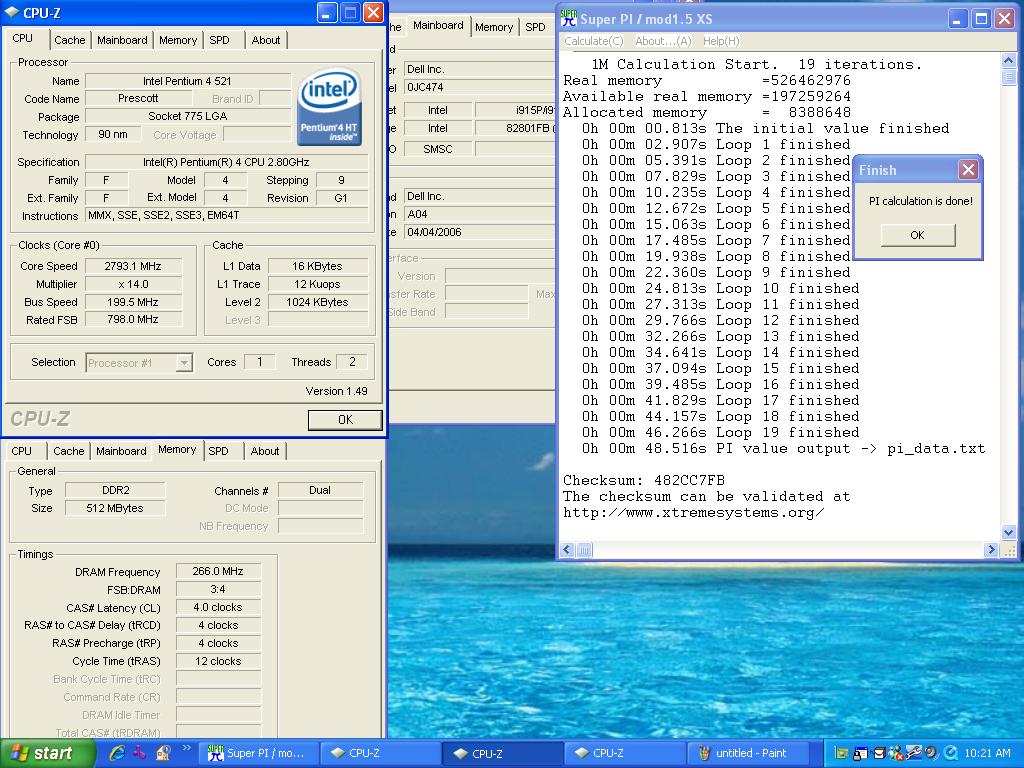
Task: Click the Name field 'Intel Pentium 4 521'
Action: tap(187, 81)
